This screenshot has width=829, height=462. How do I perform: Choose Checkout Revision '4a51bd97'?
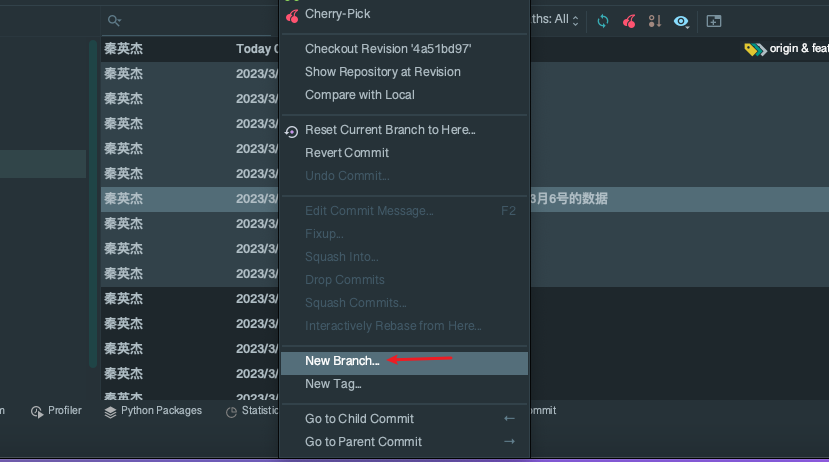(388, 49)
